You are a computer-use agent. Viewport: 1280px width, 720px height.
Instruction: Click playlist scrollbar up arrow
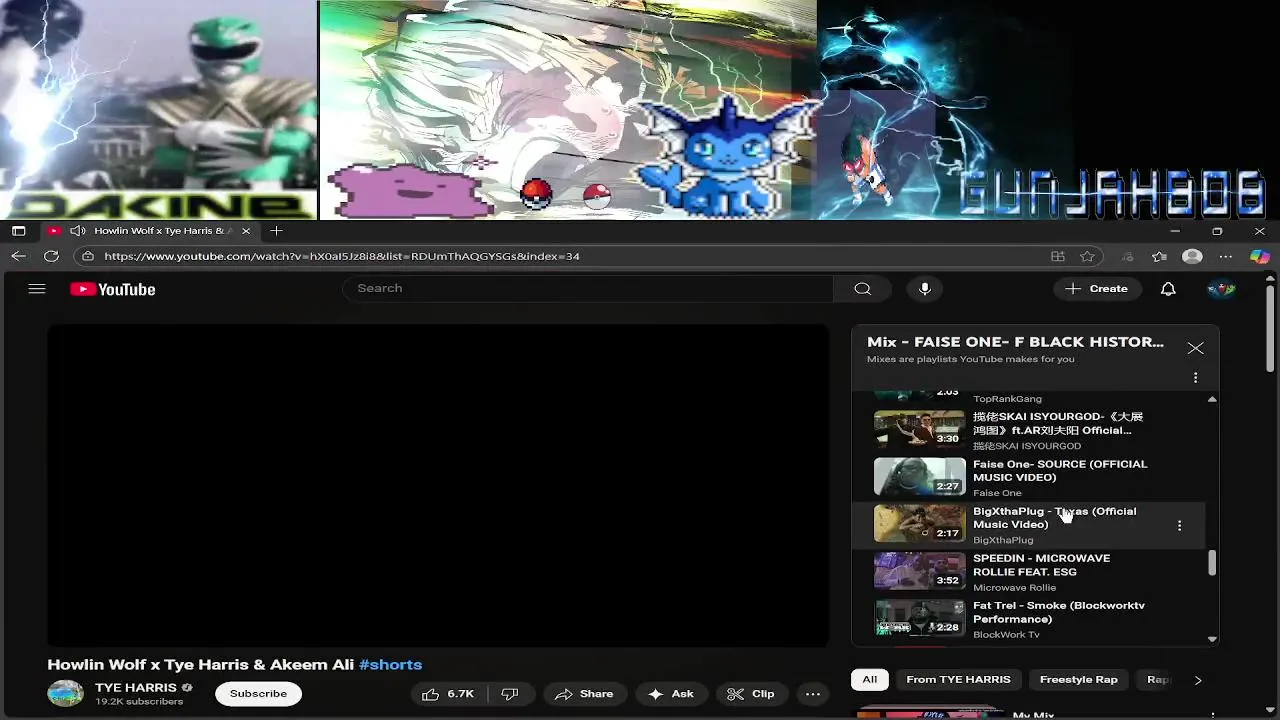coord(1212,399)
